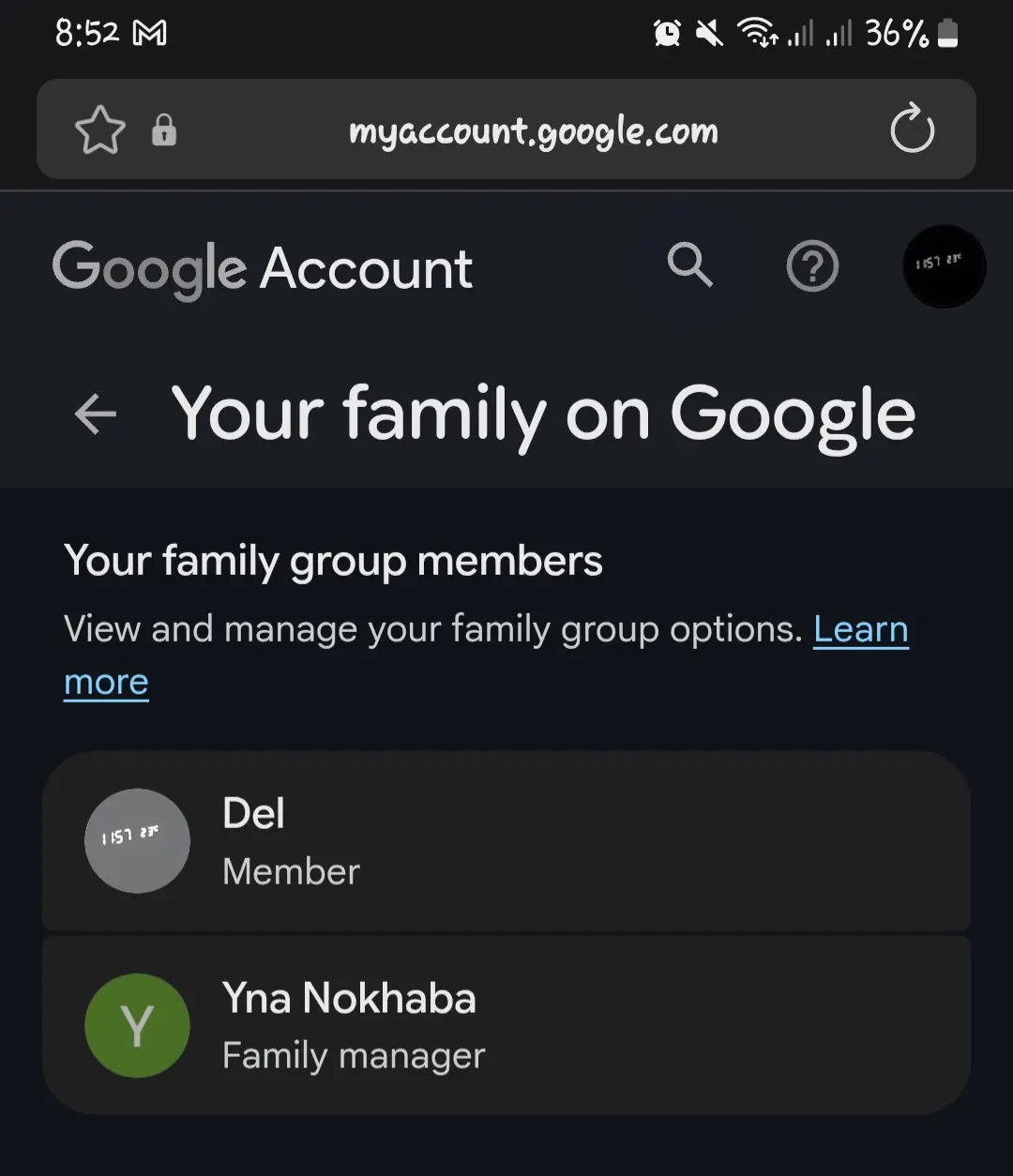Go back using the left arrow
The image size is (1013, 1176).
95,414
